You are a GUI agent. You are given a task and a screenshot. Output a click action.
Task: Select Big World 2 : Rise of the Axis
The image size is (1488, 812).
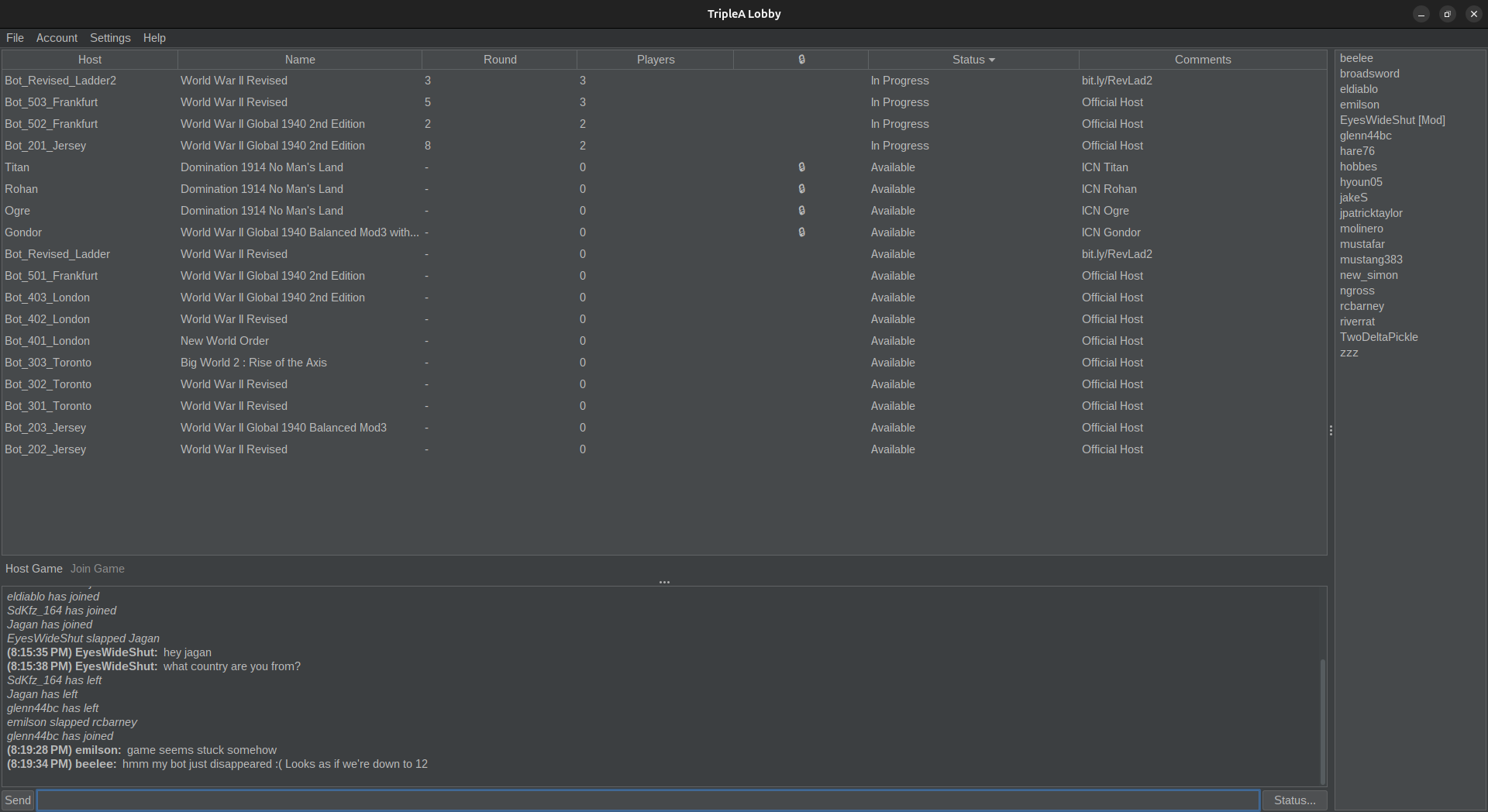pyautogui.click(x=664, y=363)
